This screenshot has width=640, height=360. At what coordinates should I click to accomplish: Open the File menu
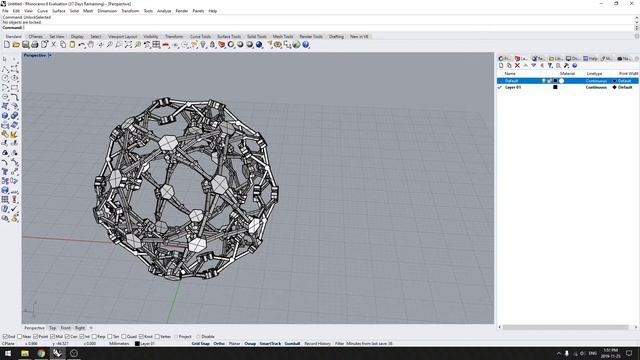click(x=5, y=11)
